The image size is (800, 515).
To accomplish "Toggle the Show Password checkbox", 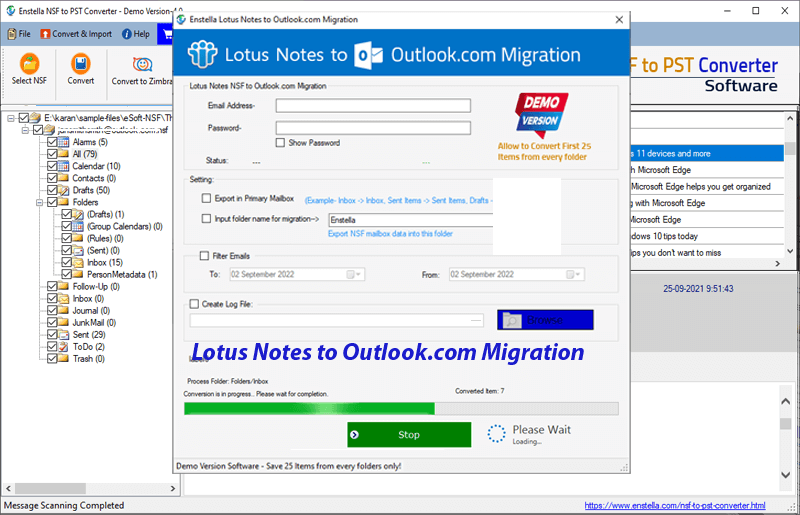I will click(280, 142).
